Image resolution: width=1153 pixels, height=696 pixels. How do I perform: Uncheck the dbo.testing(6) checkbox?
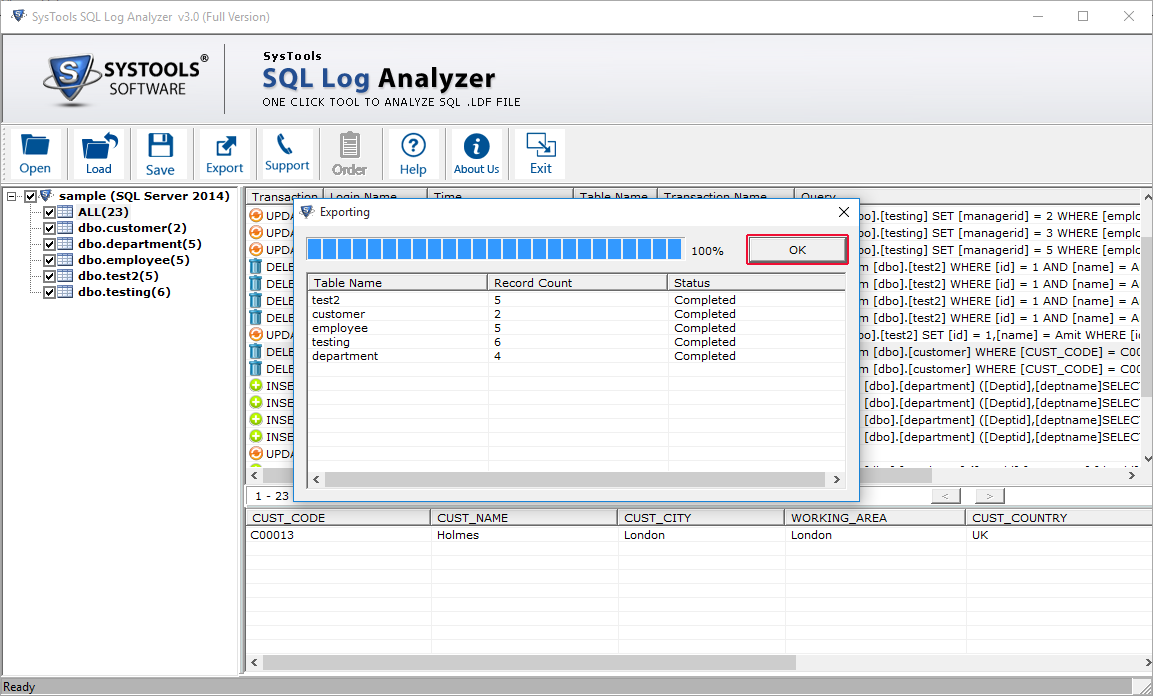pyautogui.click(x=49, y=293)
